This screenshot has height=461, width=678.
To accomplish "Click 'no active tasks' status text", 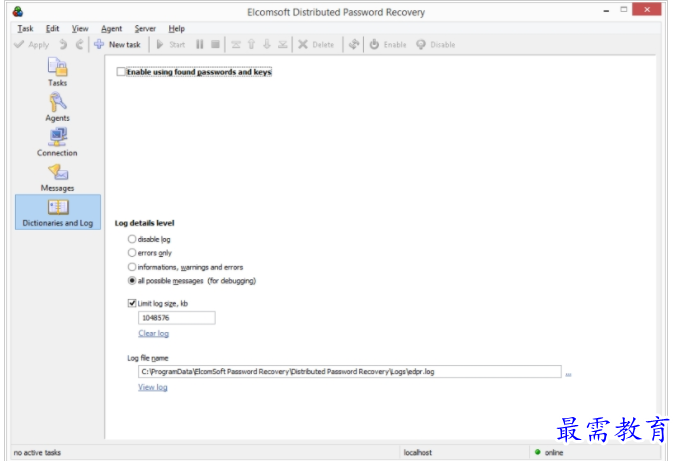I will [37, 452].
